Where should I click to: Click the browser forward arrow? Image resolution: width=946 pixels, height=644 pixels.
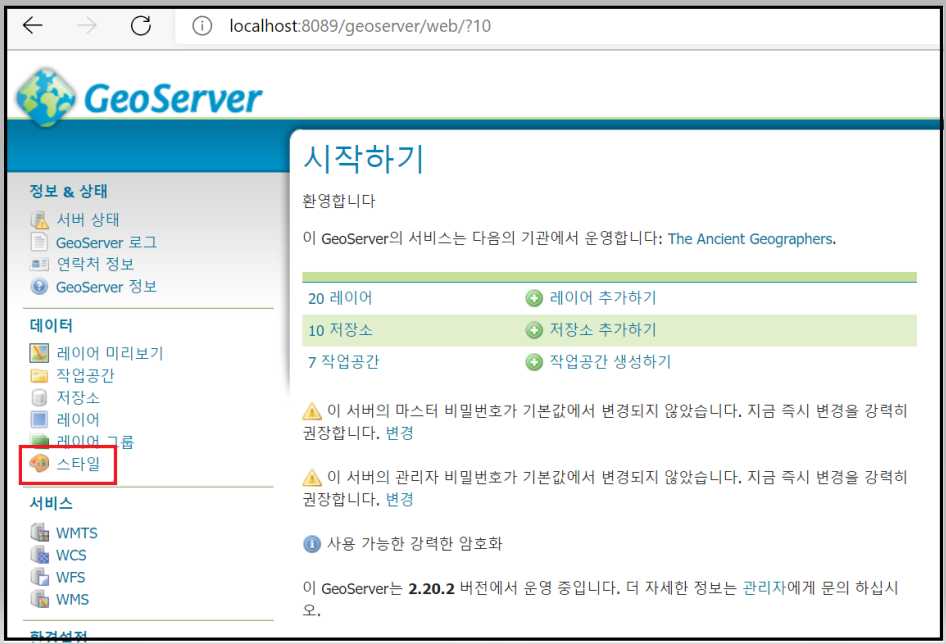[87, 25]
